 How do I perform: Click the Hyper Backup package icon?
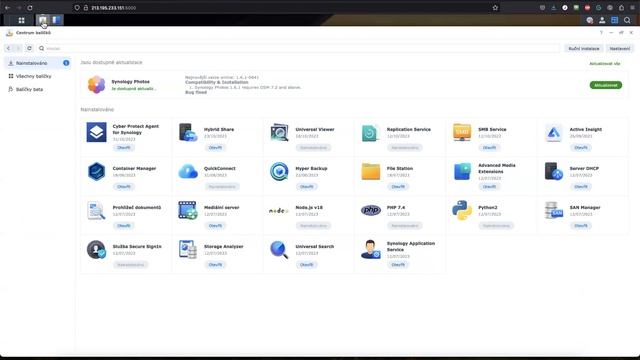[279, 171]
